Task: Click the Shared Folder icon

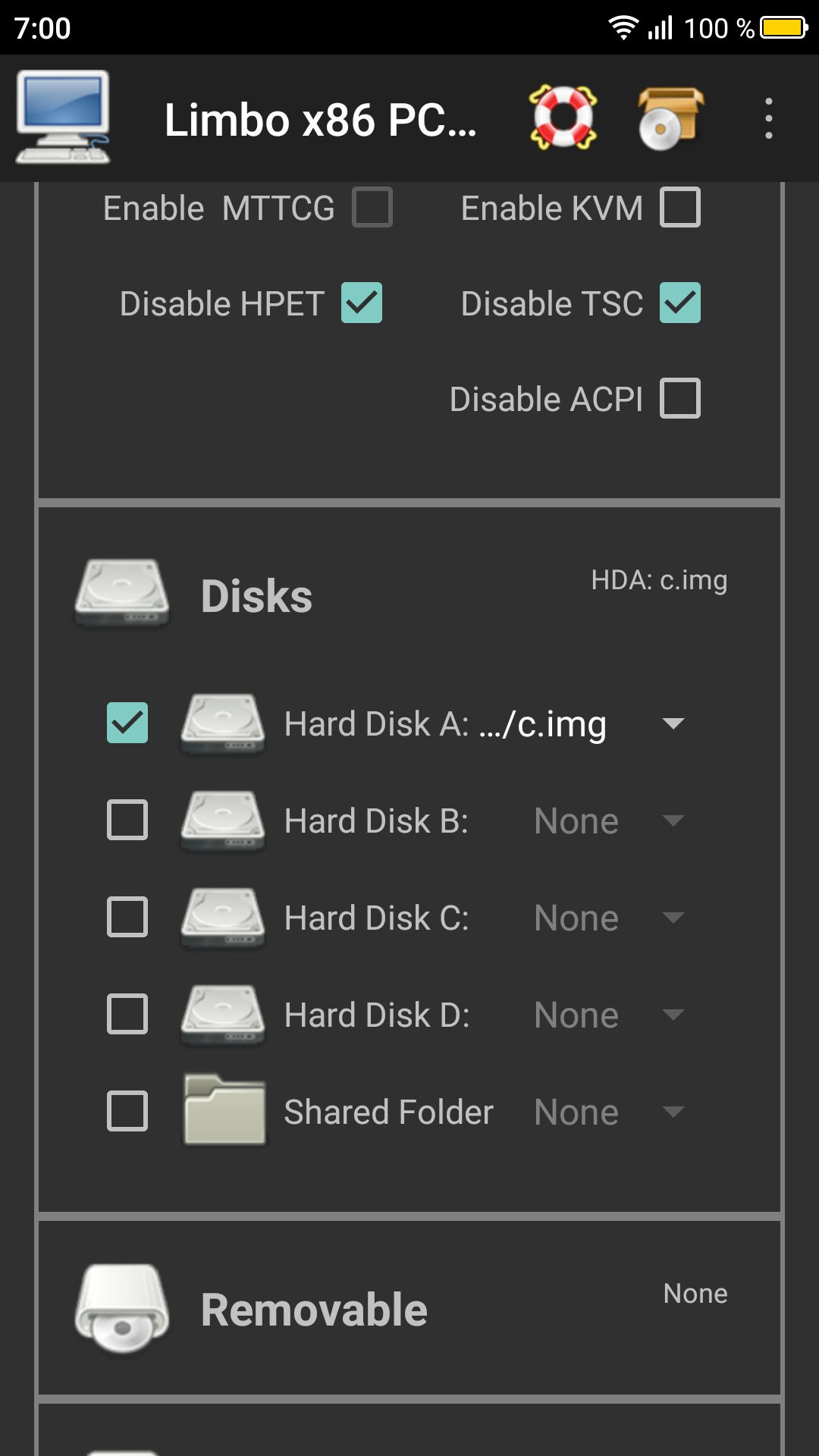Action: (224, 1111)
